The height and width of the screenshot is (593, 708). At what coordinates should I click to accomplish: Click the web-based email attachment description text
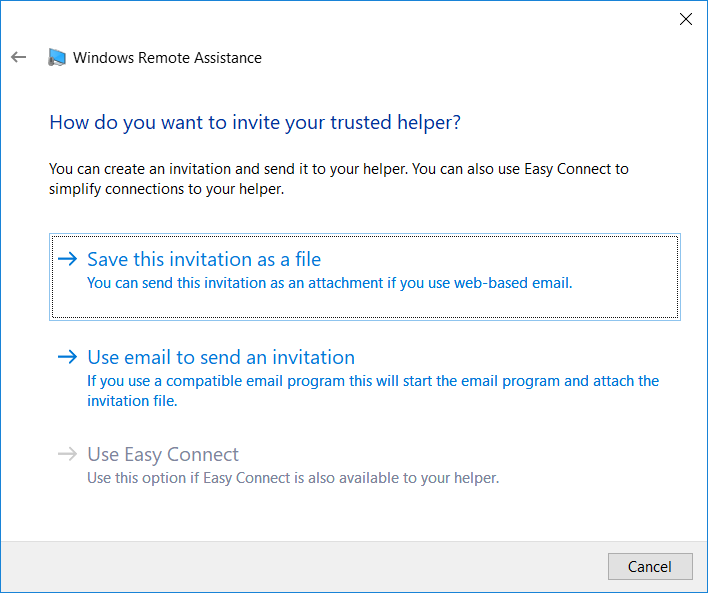pos(330,283)
